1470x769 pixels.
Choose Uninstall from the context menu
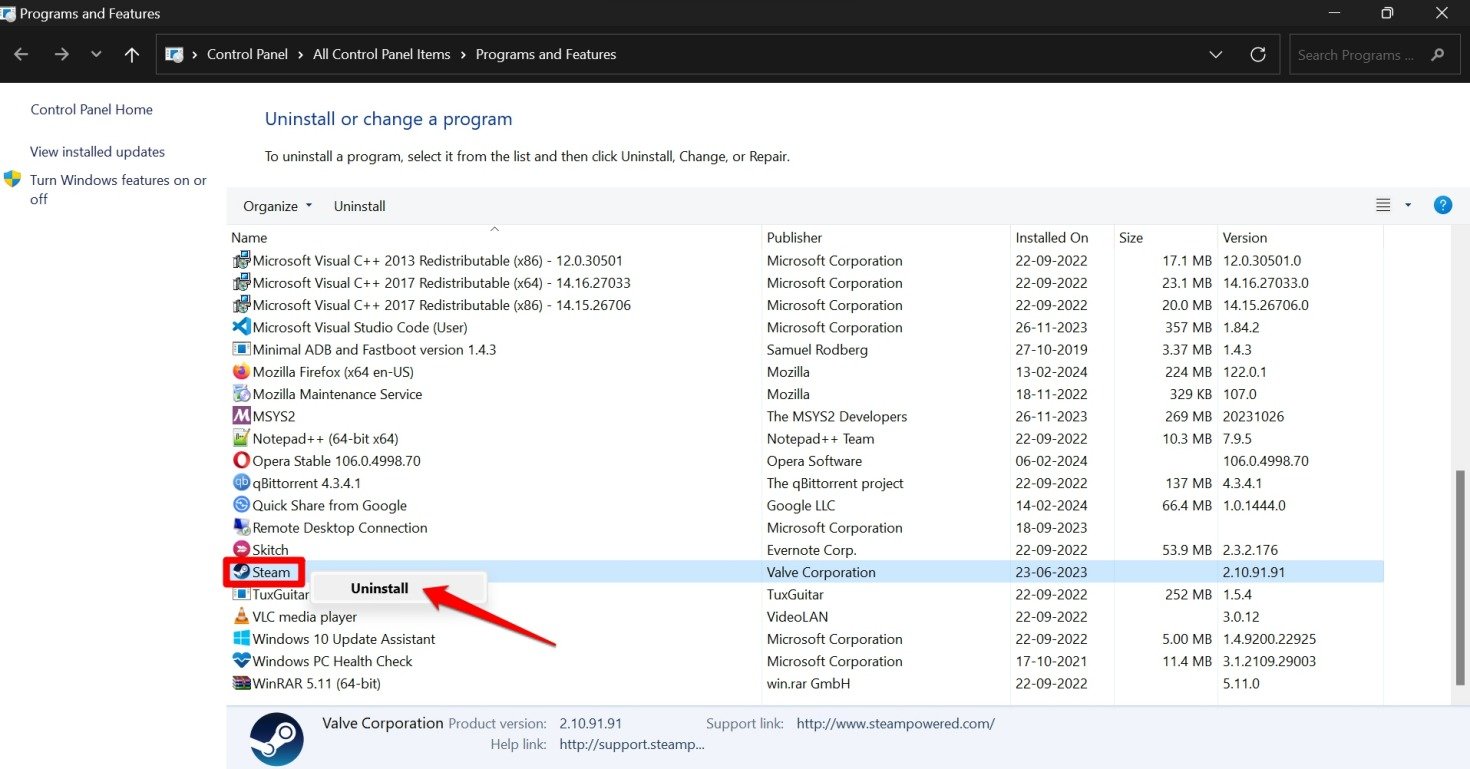[379, 589]
